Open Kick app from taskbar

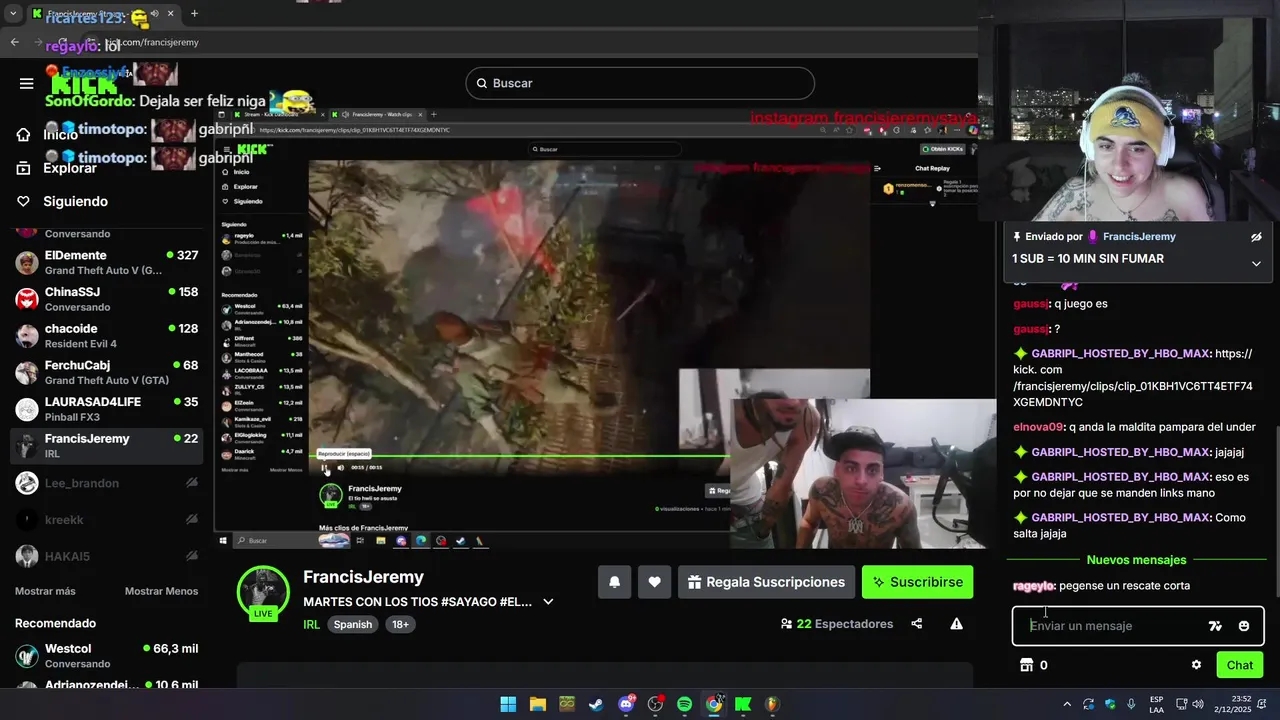(x=743, y=704)
